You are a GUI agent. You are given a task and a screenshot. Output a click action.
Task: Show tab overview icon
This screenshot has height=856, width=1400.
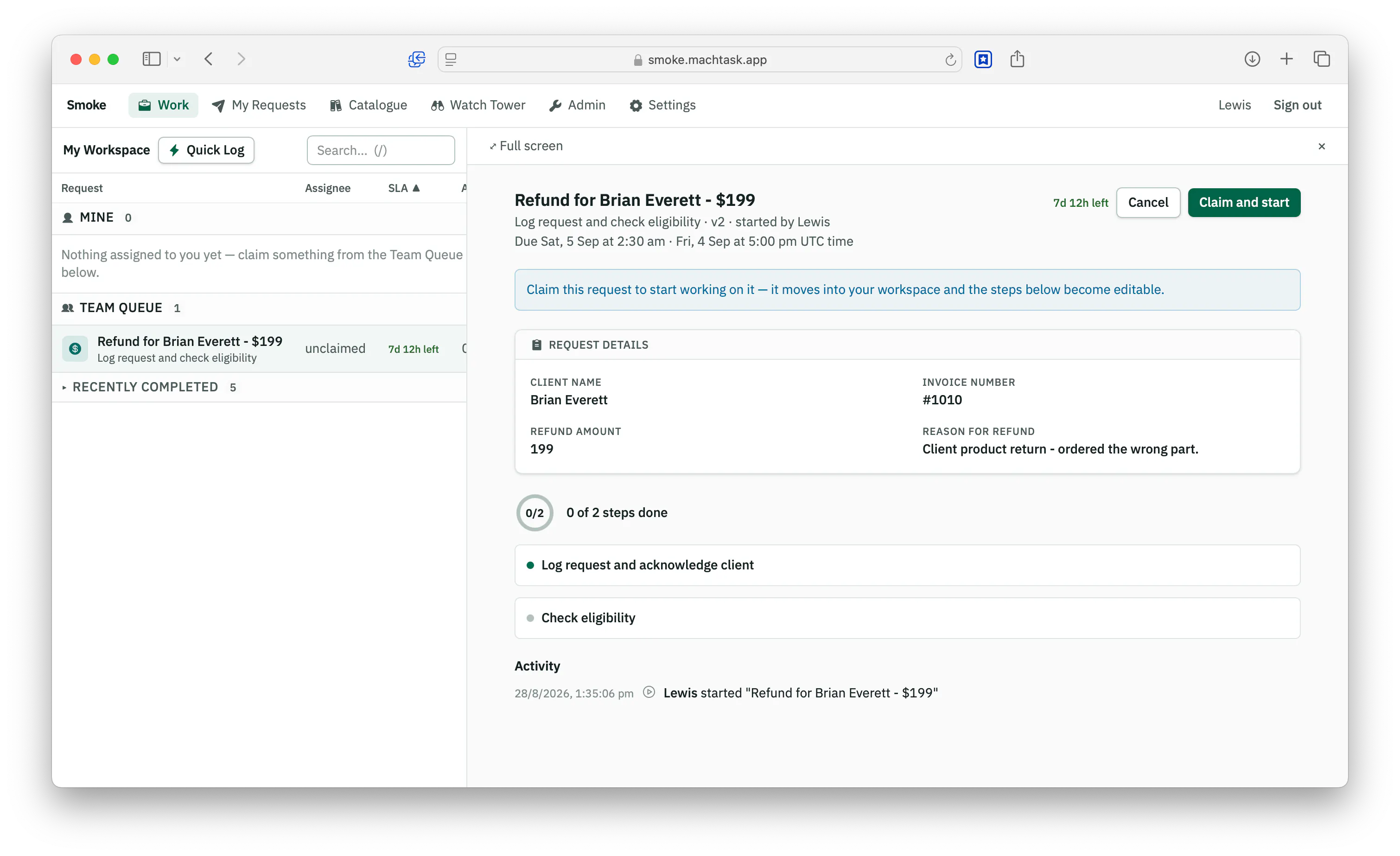click(1322, 59)
